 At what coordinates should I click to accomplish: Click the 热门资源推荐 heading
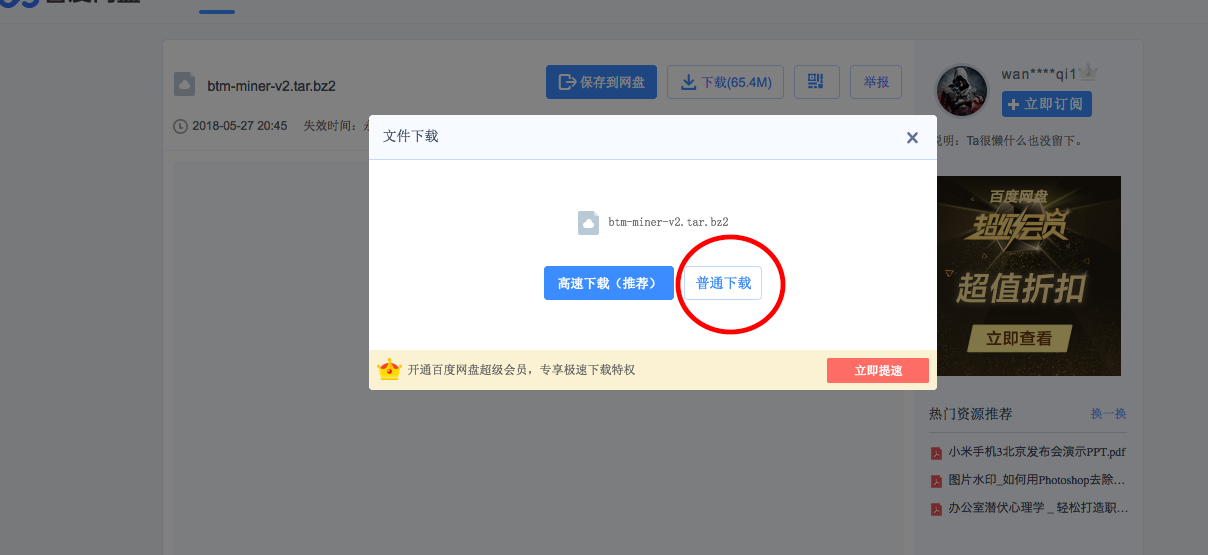click(970, 414)
